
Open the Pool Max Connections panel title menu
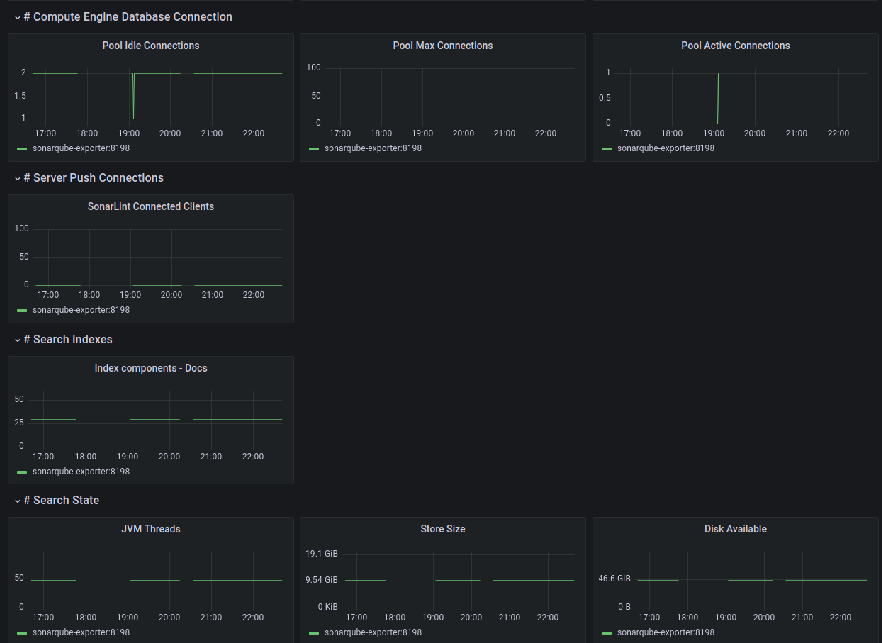(442, 45)
